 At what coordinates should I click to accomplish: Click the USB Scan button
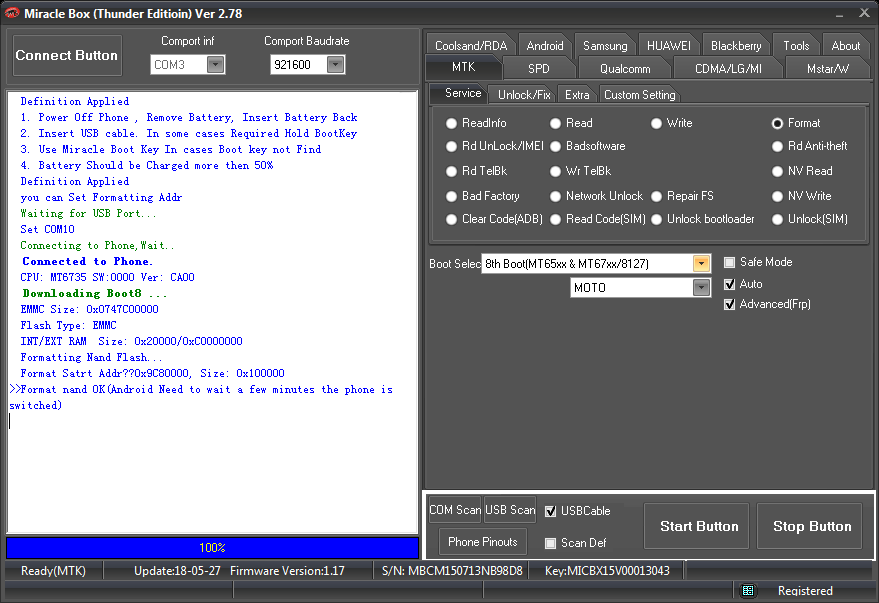coord(510,510)
